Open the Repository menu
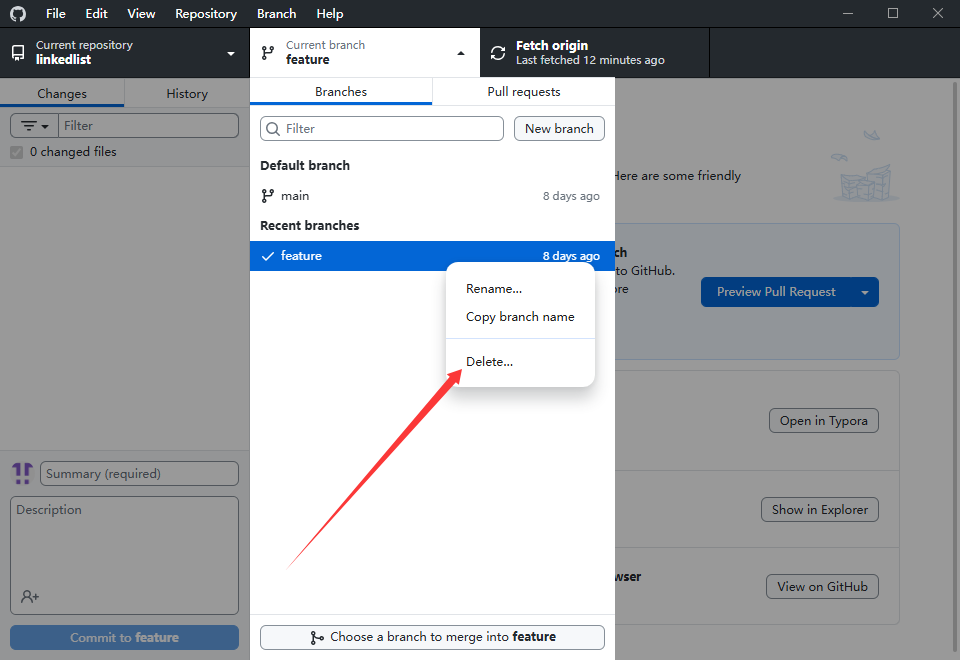 (205, 14)
